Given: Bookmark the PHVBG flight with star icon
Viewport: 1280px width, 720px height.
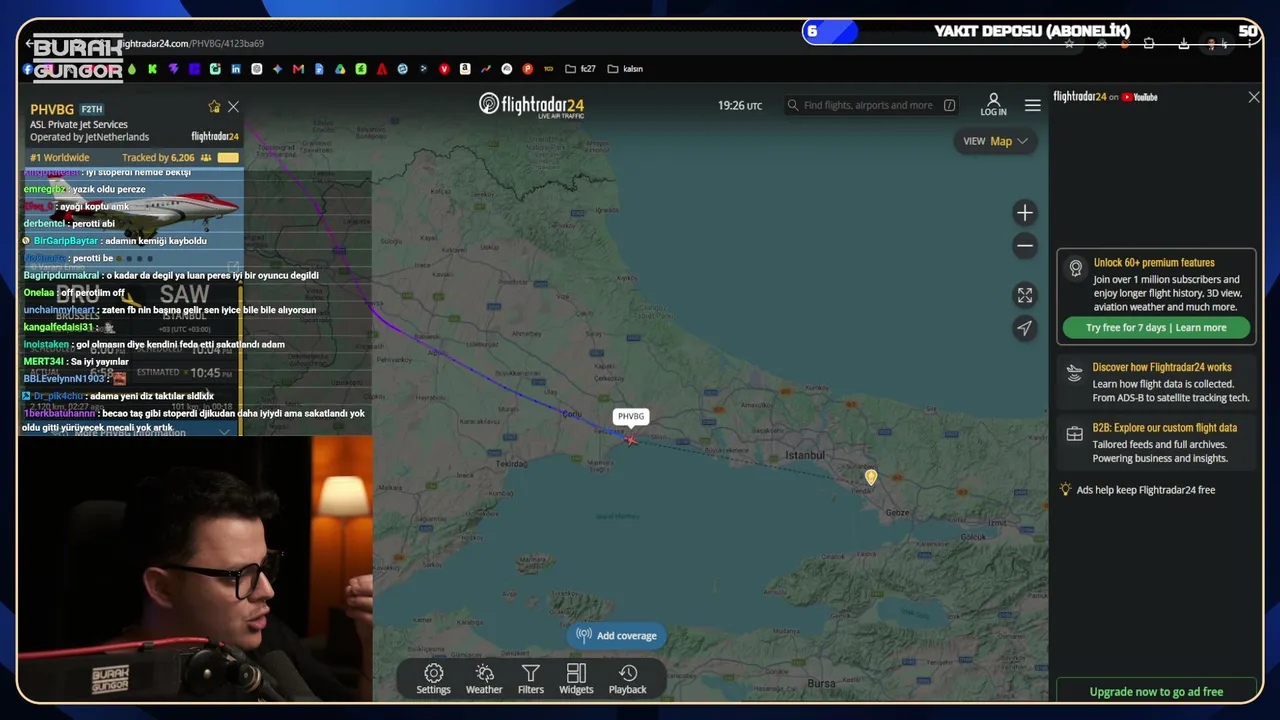Looking at the screenshot, I should pos(214,107).
